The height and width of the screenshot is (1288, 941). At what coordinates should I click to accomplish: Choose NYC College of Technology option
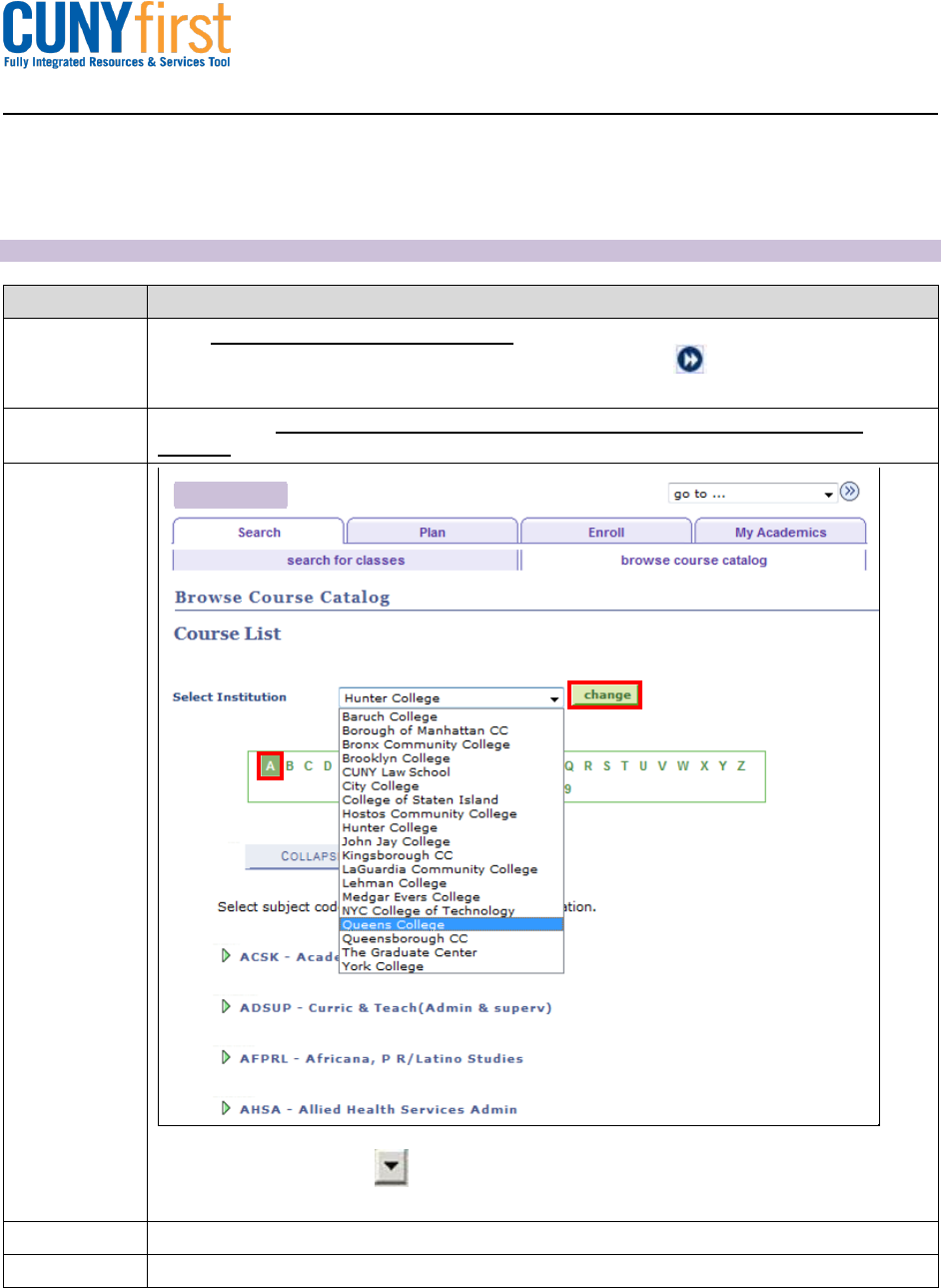tap(452, 910)
